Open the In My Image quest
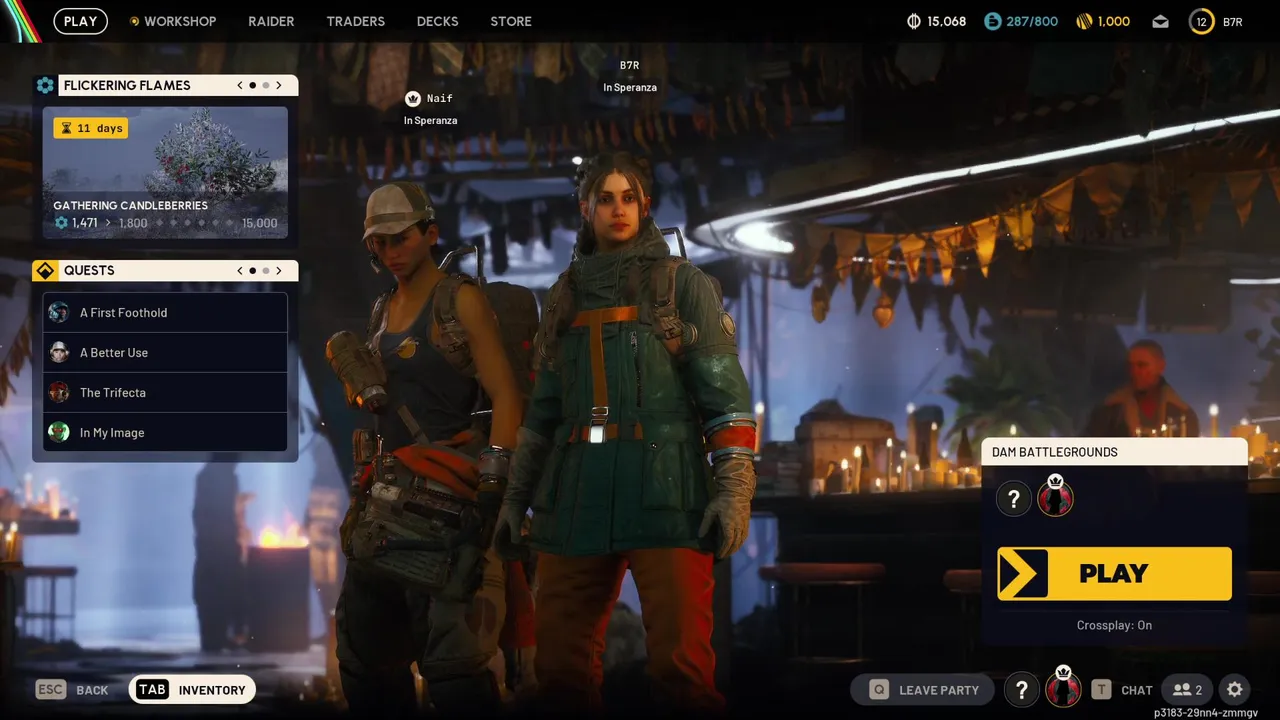This screenshot has height=720, width=1280. pyautogui.click(x=165, y=432)
